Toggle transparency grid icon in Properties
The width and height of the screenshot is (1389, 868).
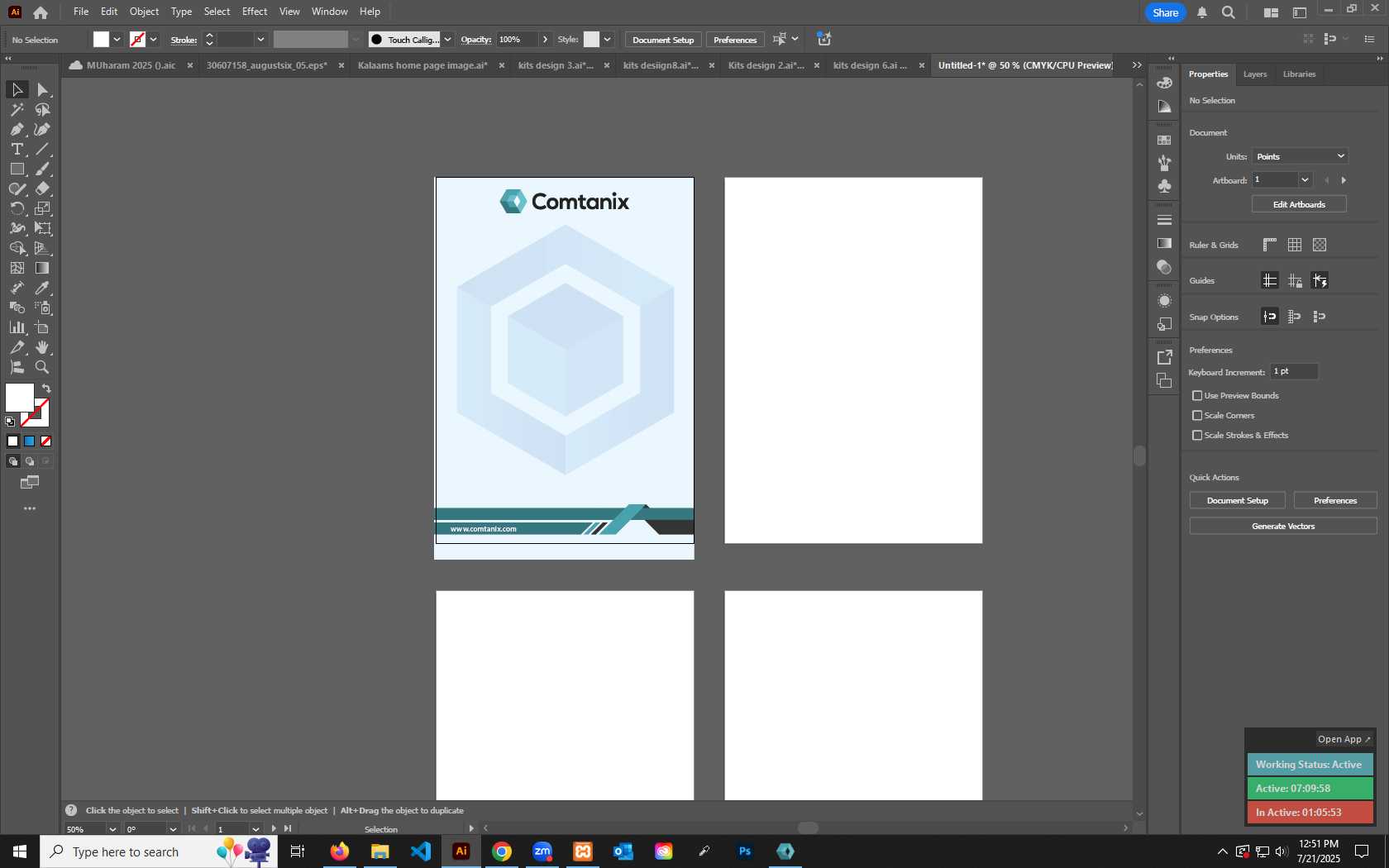(1320, 245)
